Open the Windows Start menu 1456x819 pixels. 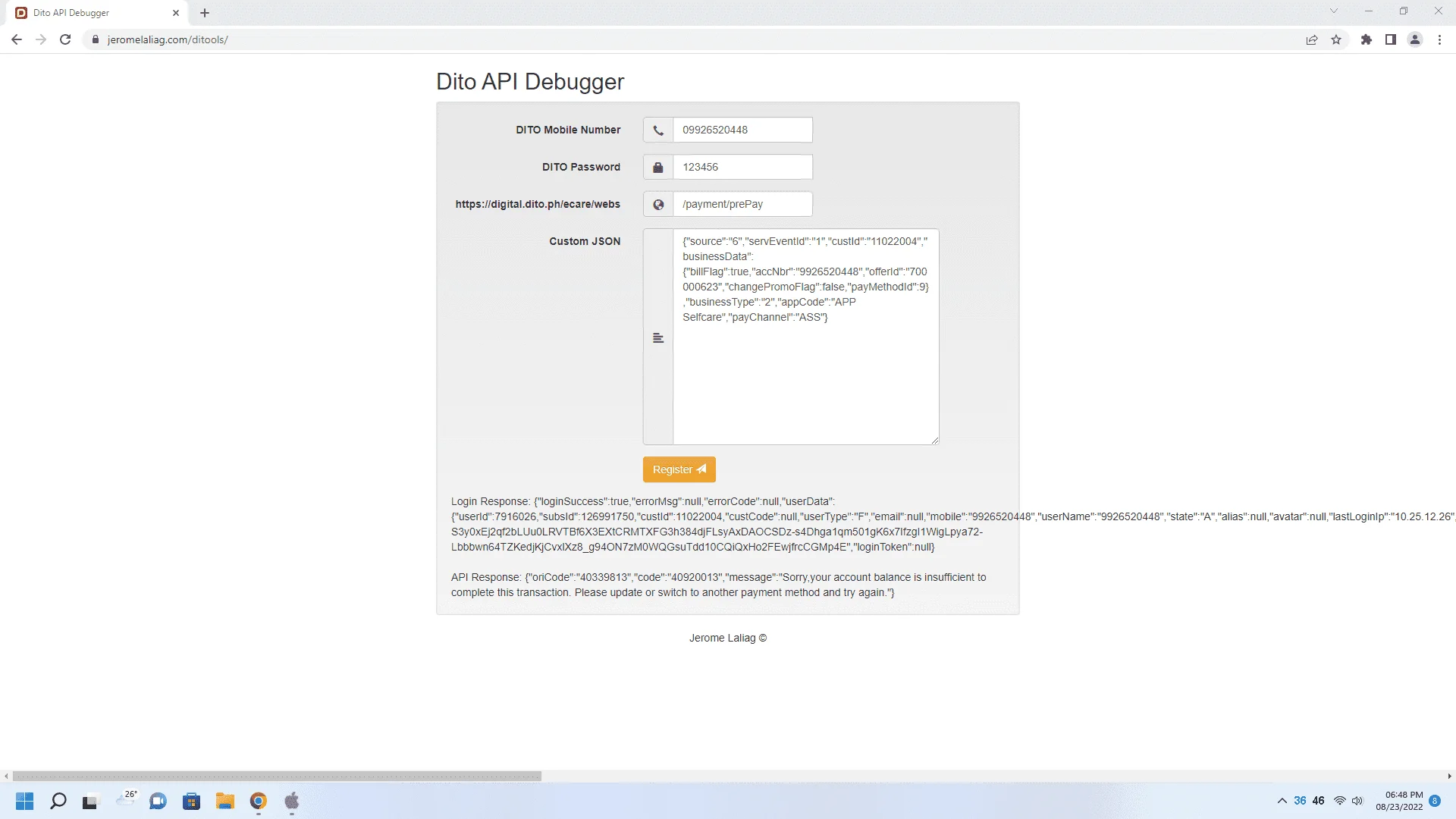click(25, 801)
